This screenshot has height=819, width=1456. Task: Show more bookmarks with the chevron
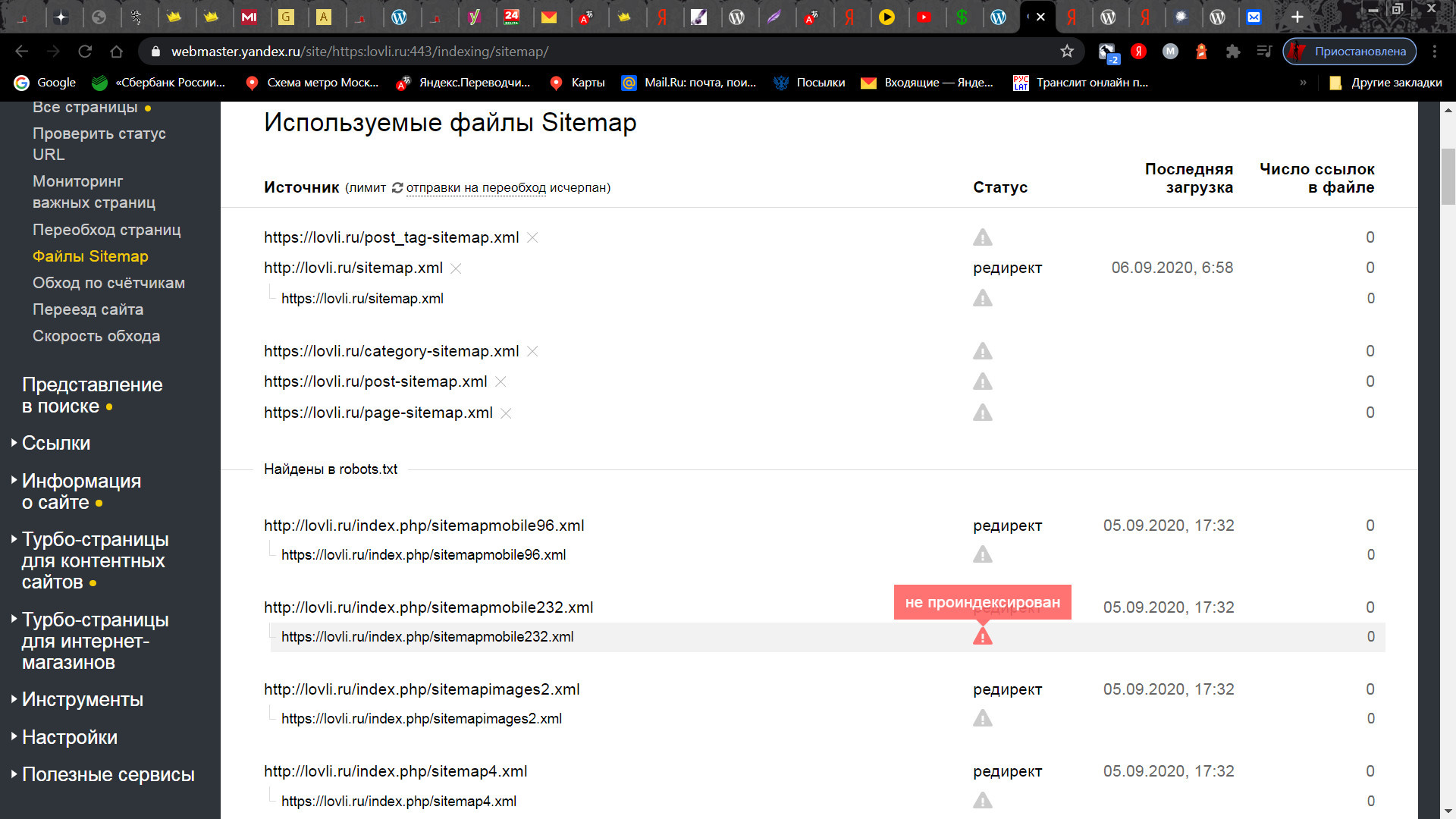(1303, 83)
